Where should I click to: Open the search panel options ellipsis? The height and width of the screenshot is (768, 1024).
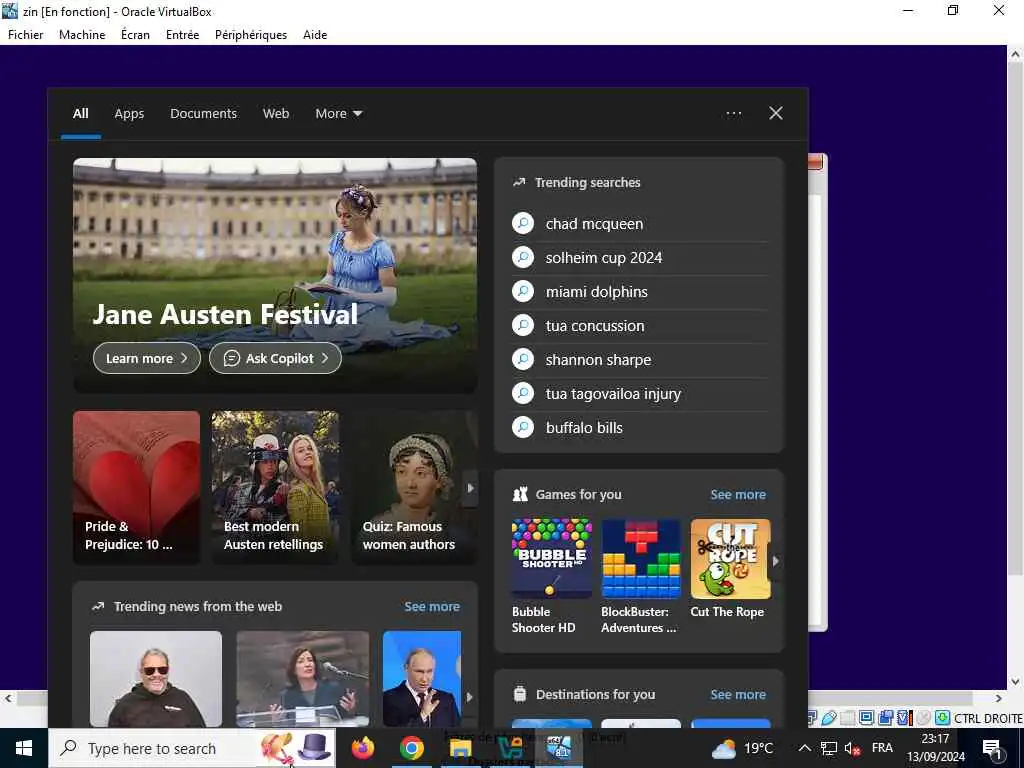coord(733,114)
